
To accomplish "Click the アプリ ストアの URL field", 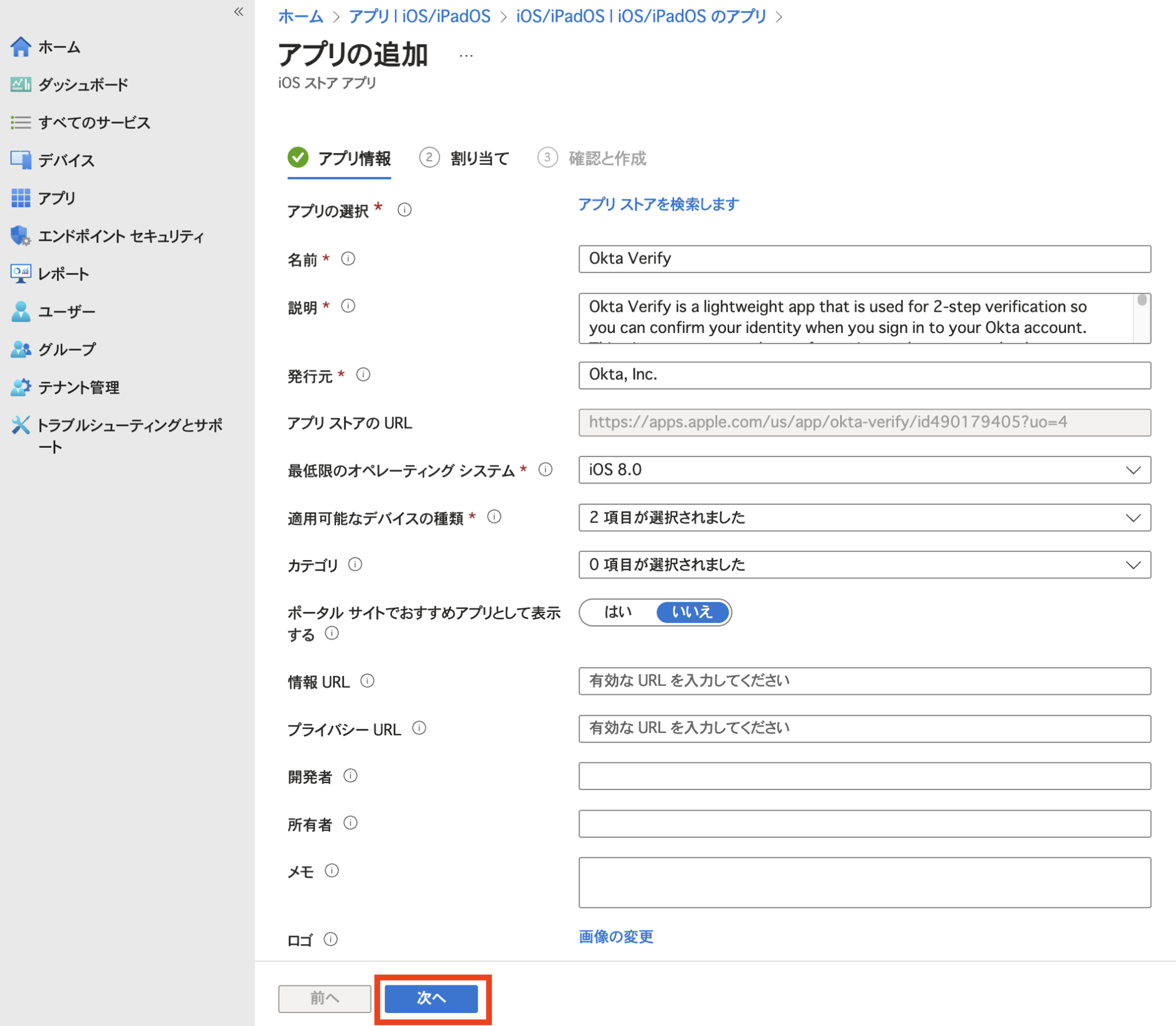I will coord(864,422).
